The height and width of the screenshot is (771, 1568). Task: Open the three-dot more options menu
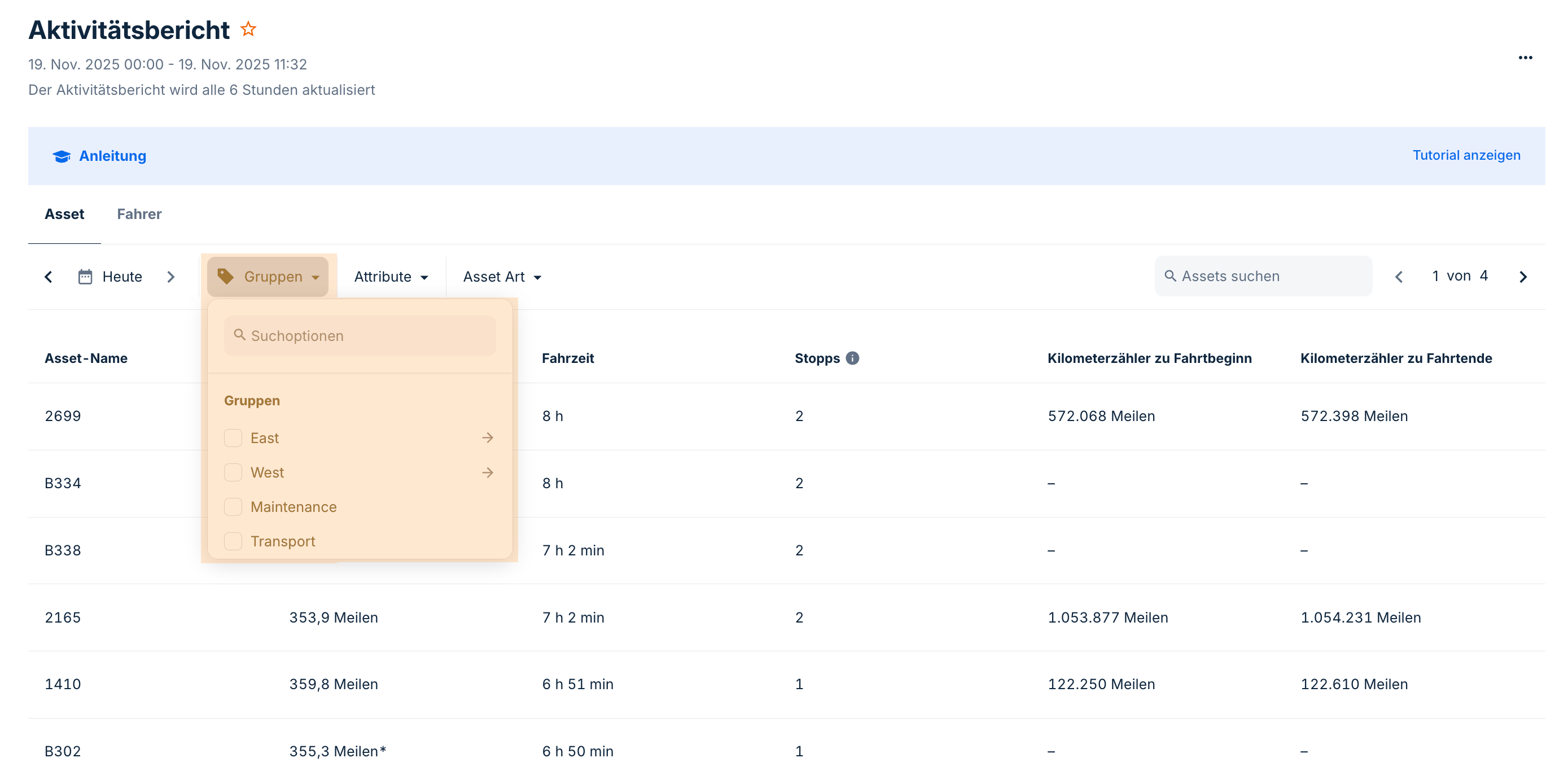point(1525,58)
